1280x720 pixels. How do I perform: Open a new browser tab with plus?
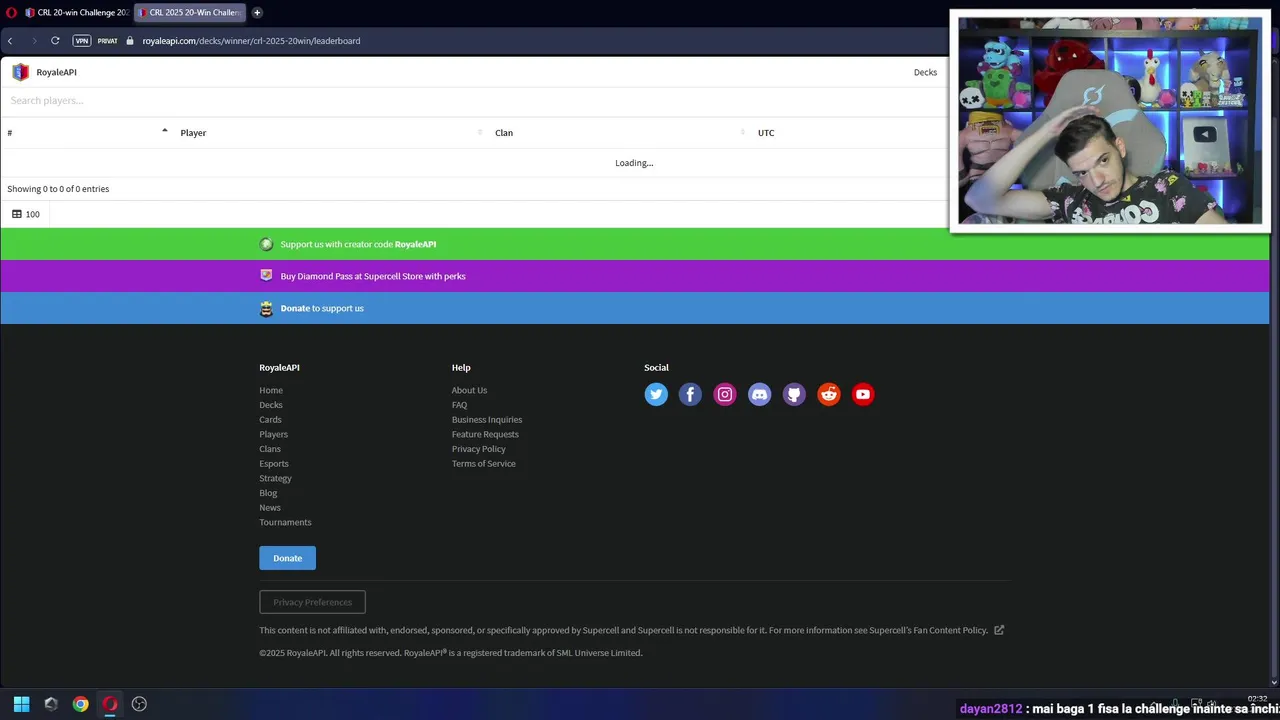pos(257,13)
